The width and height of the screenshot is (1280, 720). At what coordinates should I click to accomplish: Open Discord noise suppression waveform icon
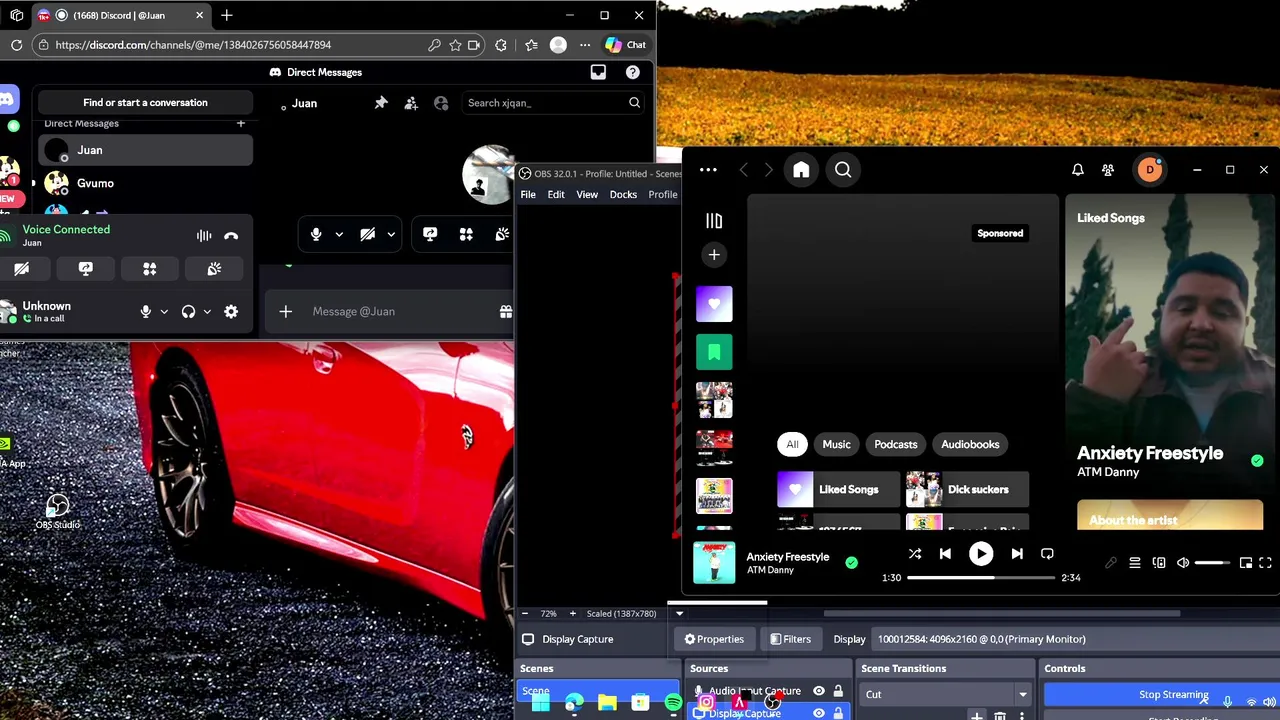(x=204, y=236)
